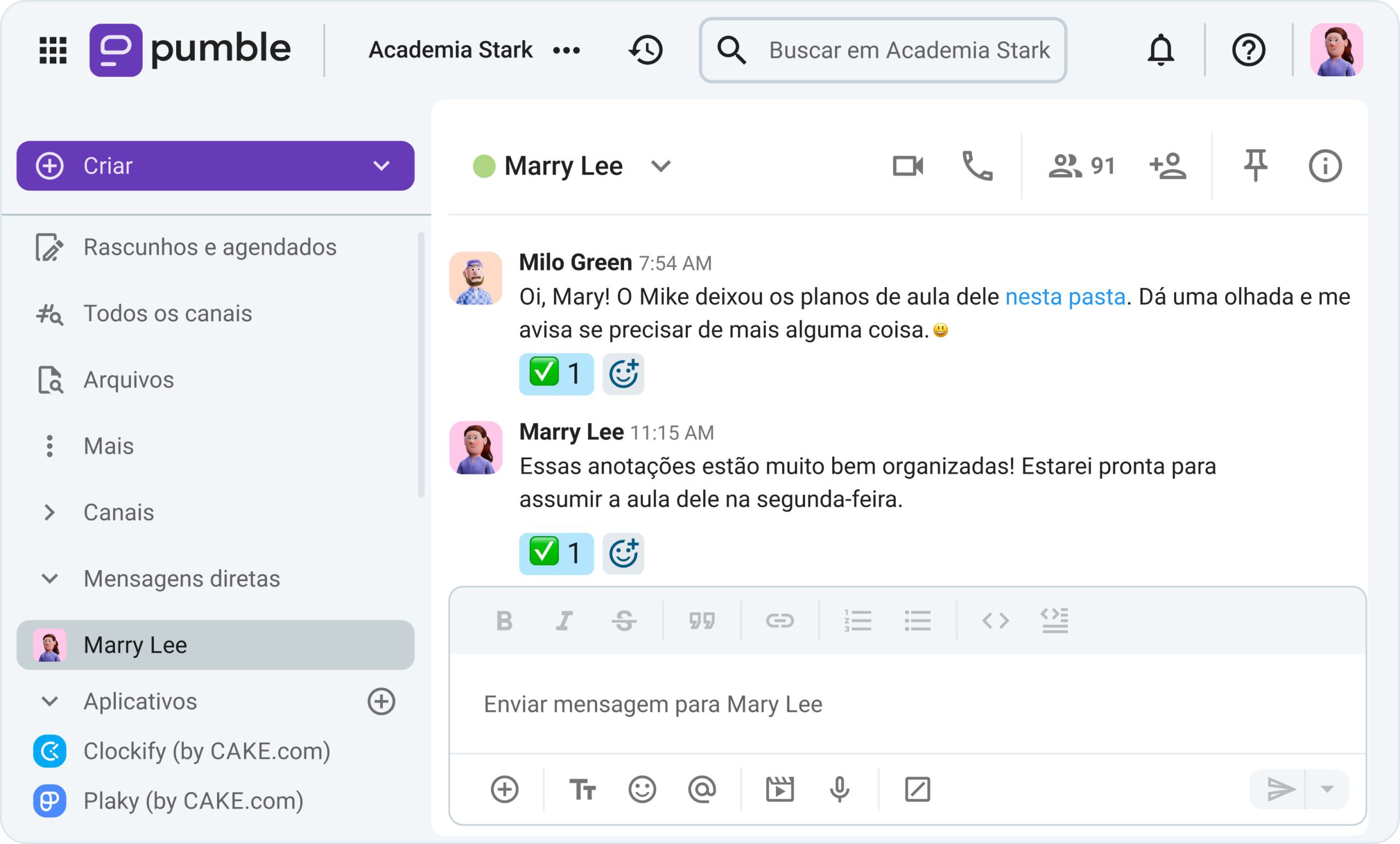Focus Enviar mensagem para Mary Lee field
Image resolution: width=1400 pixels, height=844 pixels.
coord(907,704)
